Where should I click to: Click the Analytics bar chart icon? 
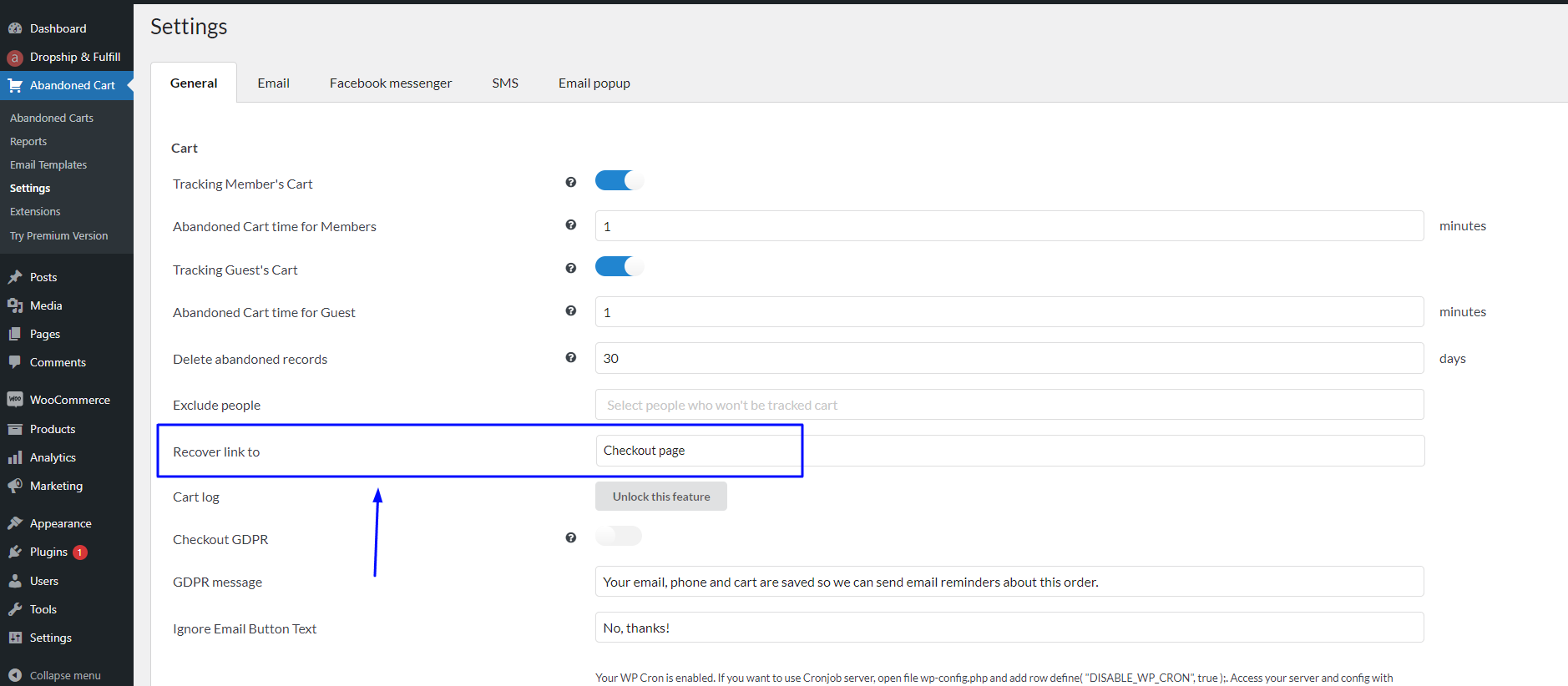pos(15,457)
